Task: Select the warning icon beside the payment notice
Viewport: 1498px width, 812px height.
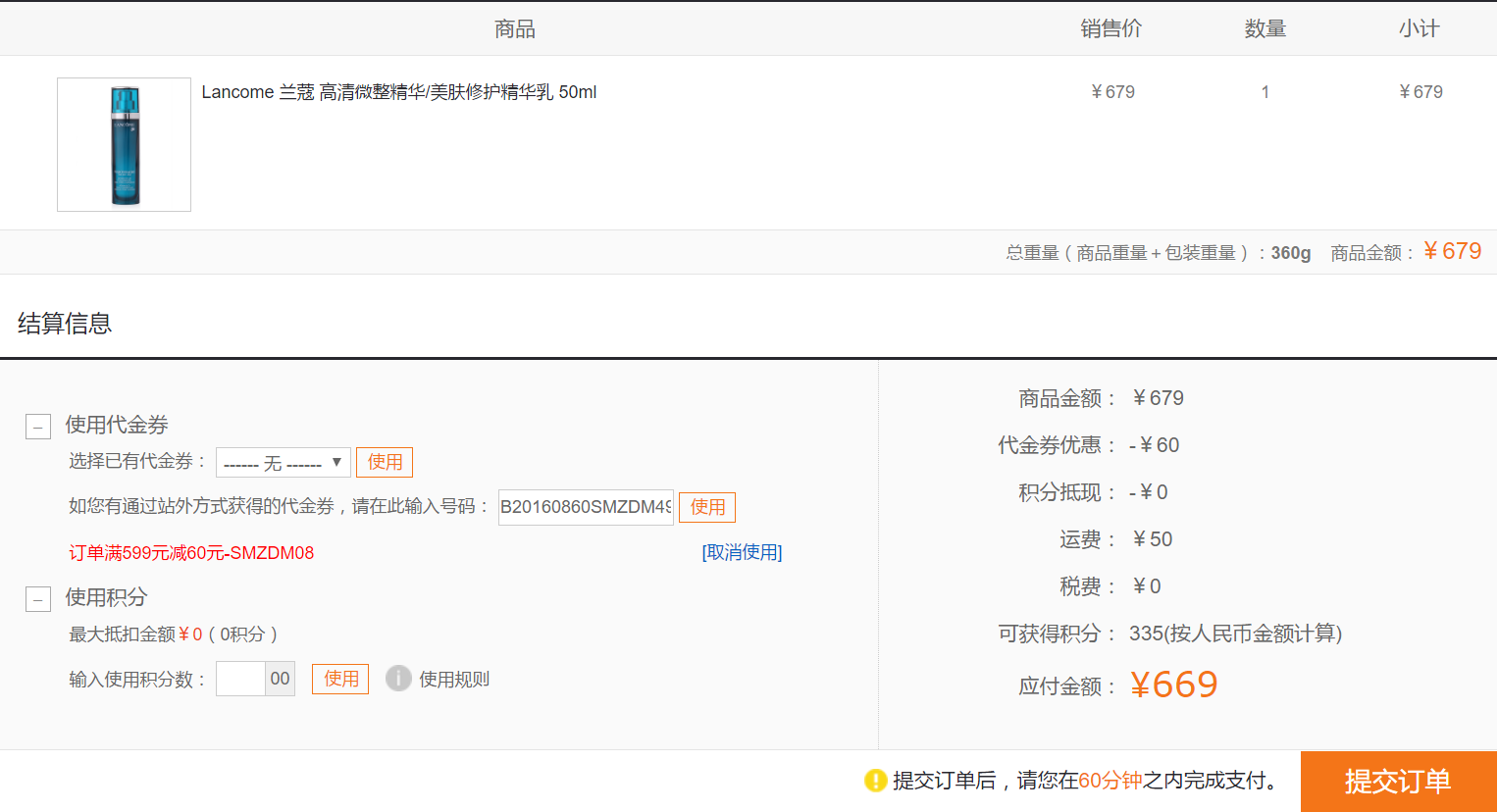Action: pos(875,781)
